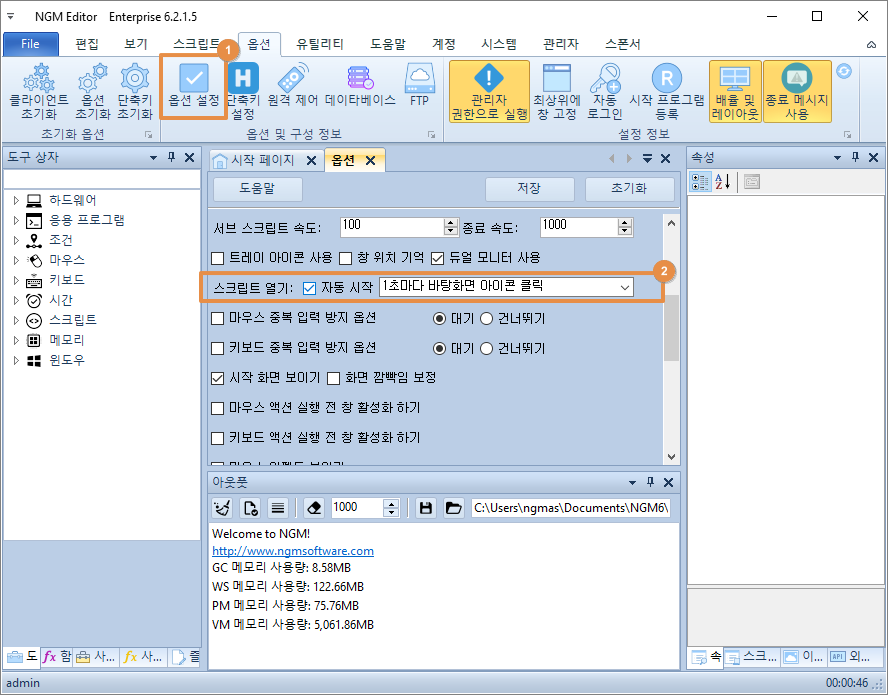Click the refresh icon beside 종료 메시지 사용

click(x=844, y=71)
